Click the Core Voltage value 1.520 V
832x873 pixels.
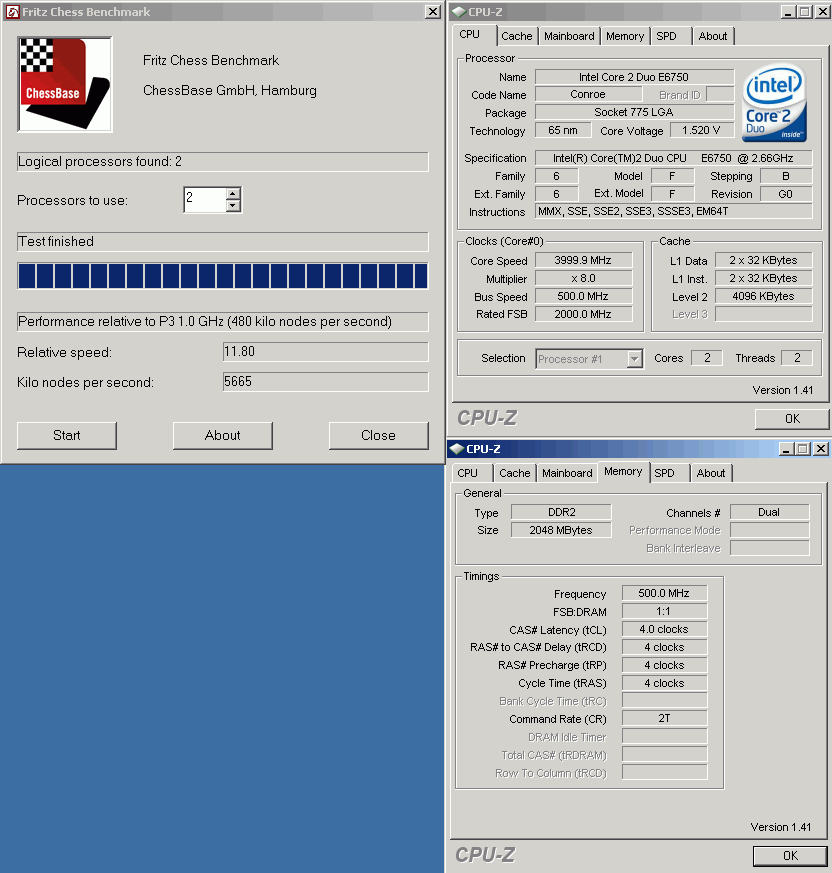click(702, 130)
